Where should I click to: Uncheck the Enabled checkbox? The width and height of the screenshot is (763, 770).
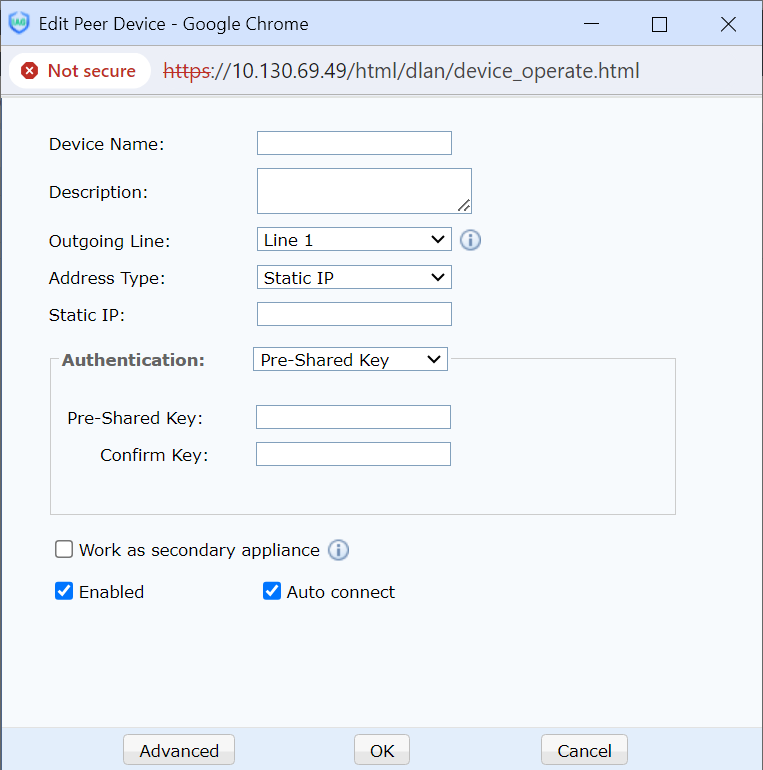coord(64,592)
